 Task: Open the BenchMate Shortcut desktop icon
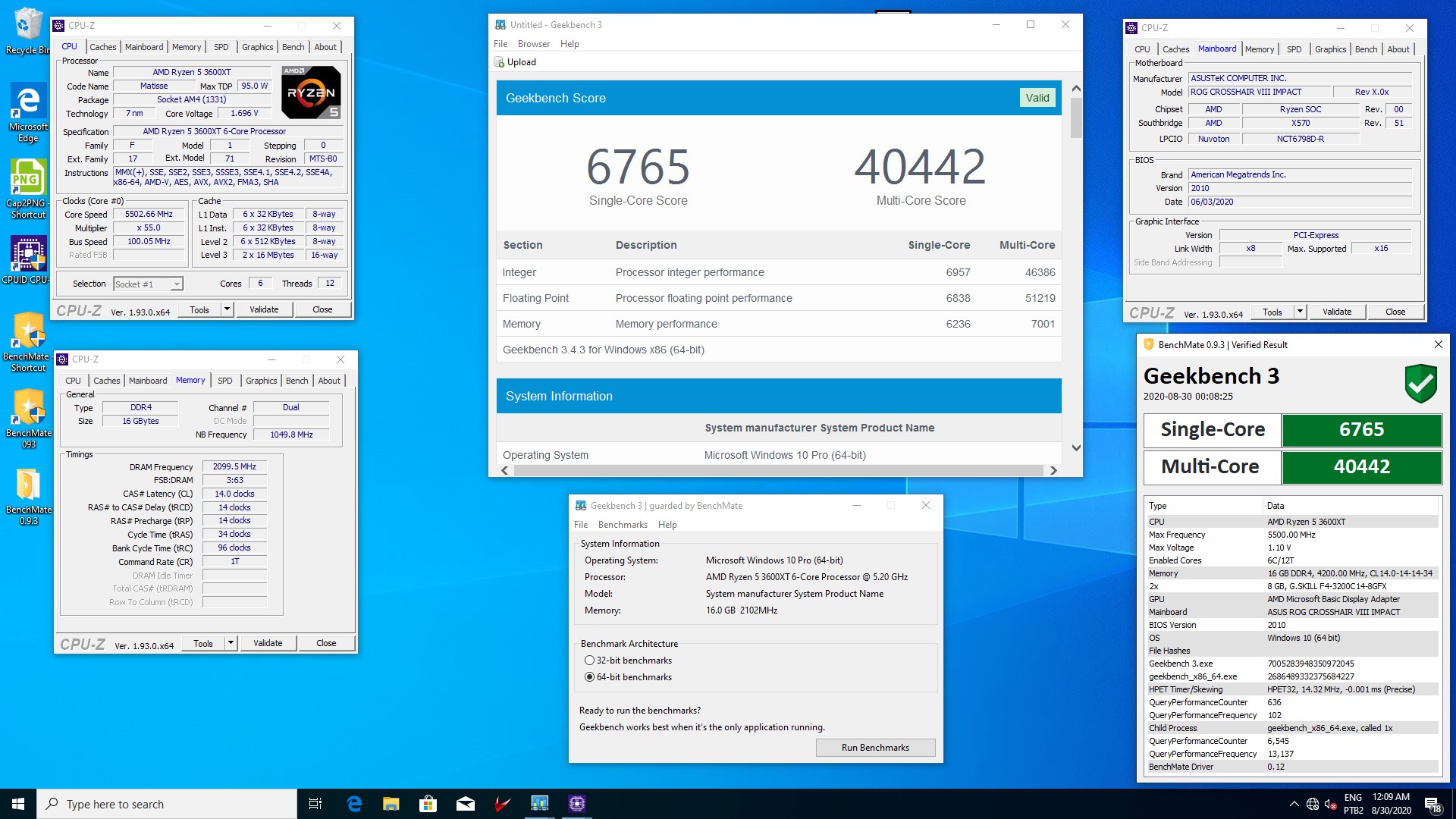(x=28, y=342)
